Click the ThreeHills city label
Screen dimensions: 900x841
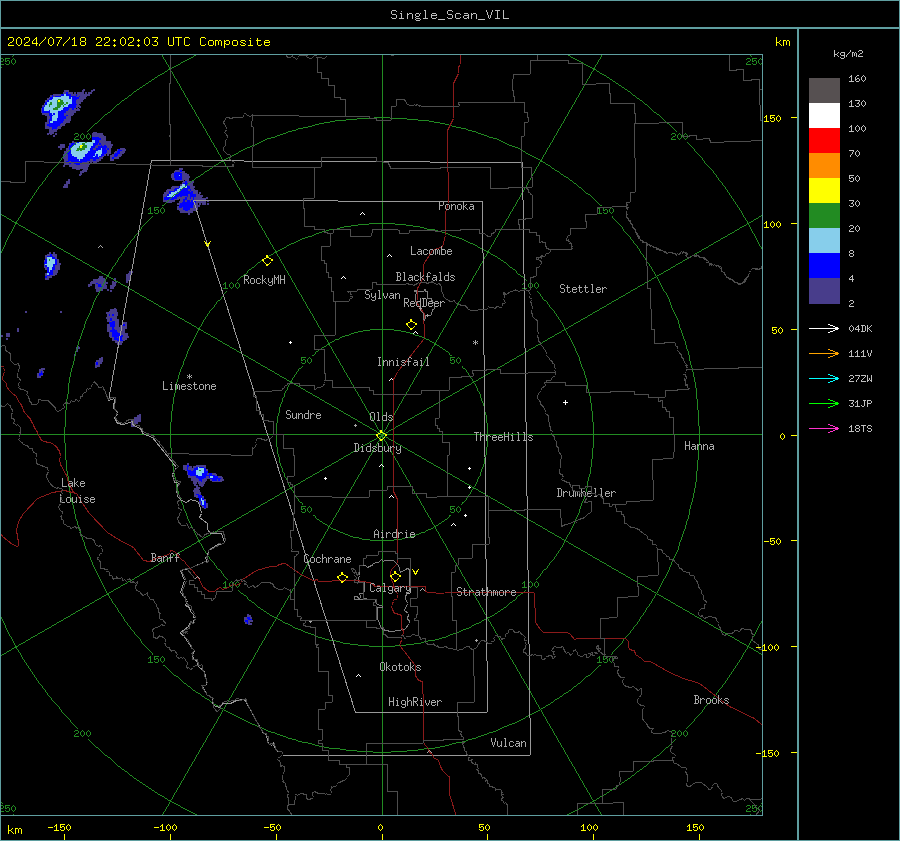click(x=503, y=437)
